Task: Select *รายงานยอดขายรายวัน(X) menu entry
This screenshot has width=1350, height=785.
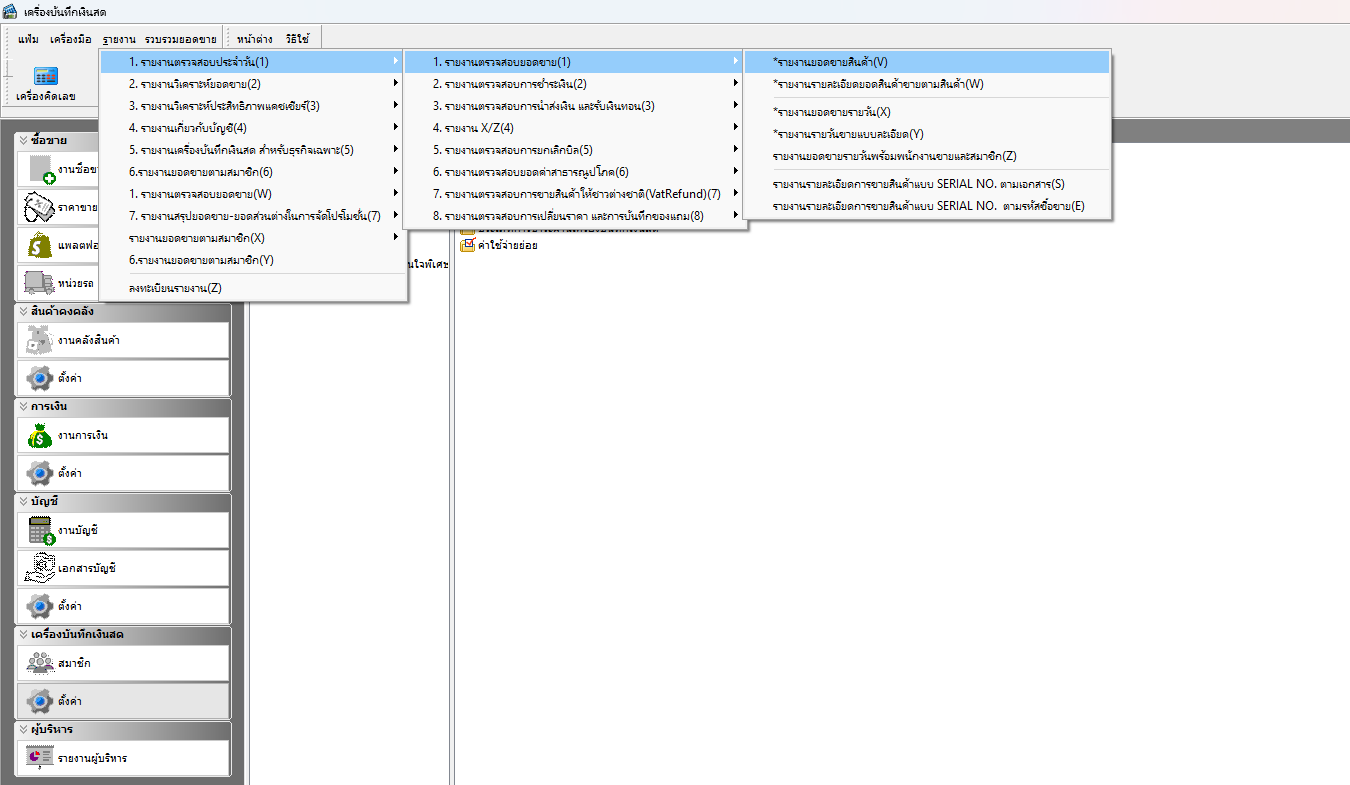Action: coord(831,112)
